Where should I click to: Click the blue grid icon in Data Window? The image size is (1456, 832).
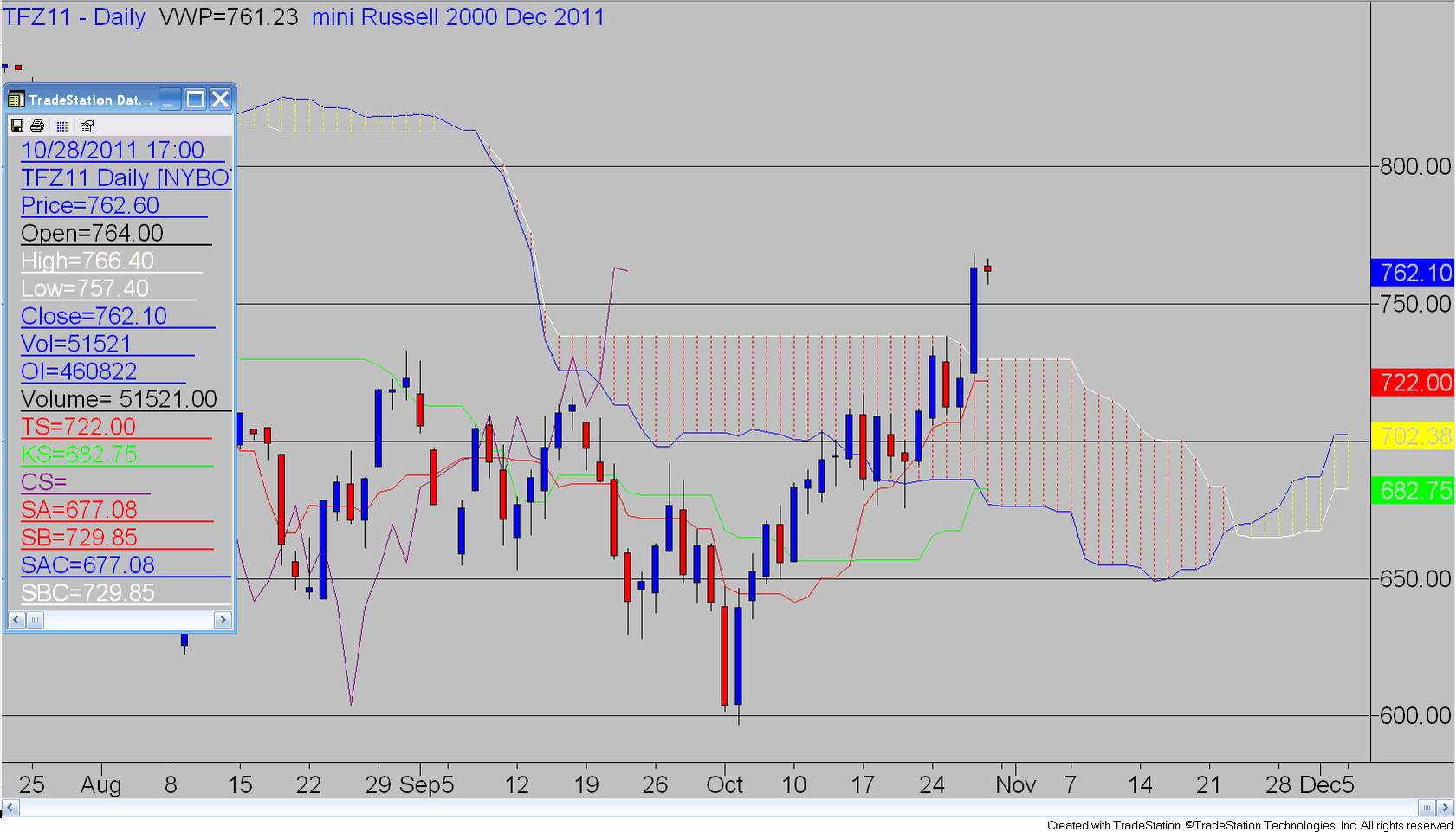pos(61,126)
